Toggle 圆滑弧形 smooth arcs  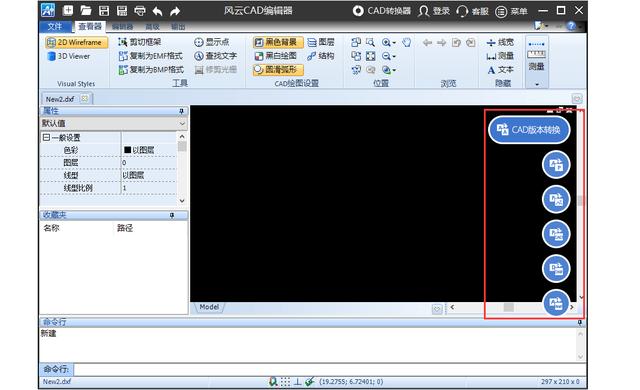[278, 70]
